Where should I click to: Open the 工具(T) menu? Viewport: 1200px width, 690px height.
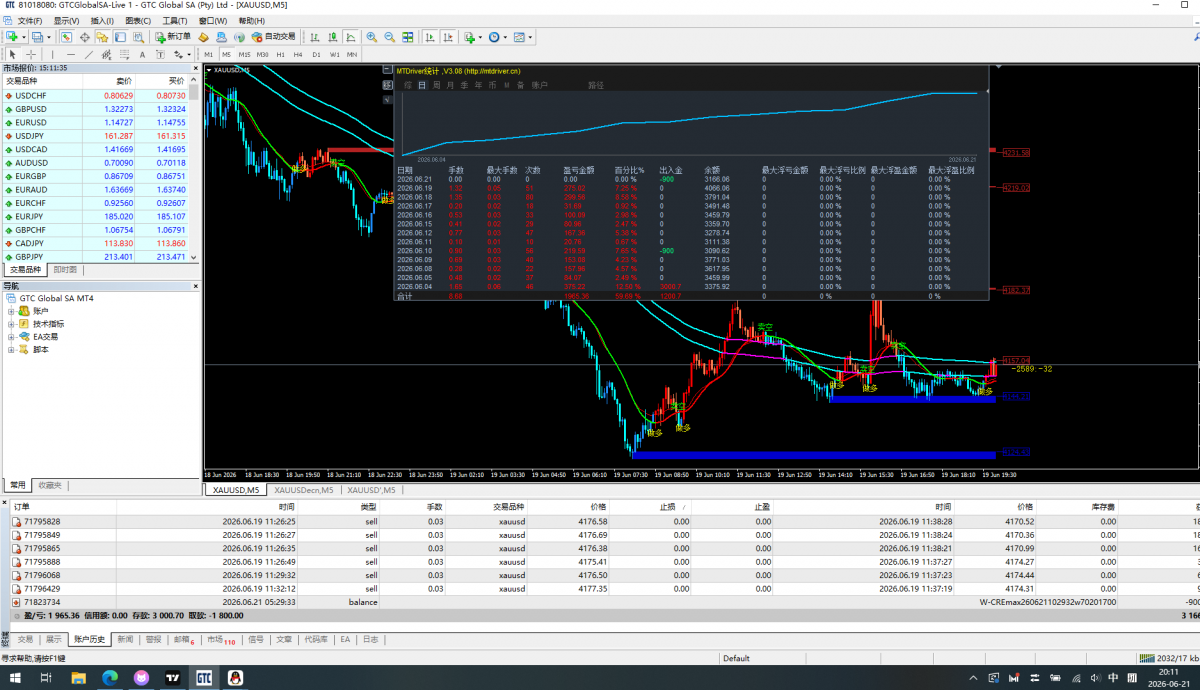click(x=174, y=20)
